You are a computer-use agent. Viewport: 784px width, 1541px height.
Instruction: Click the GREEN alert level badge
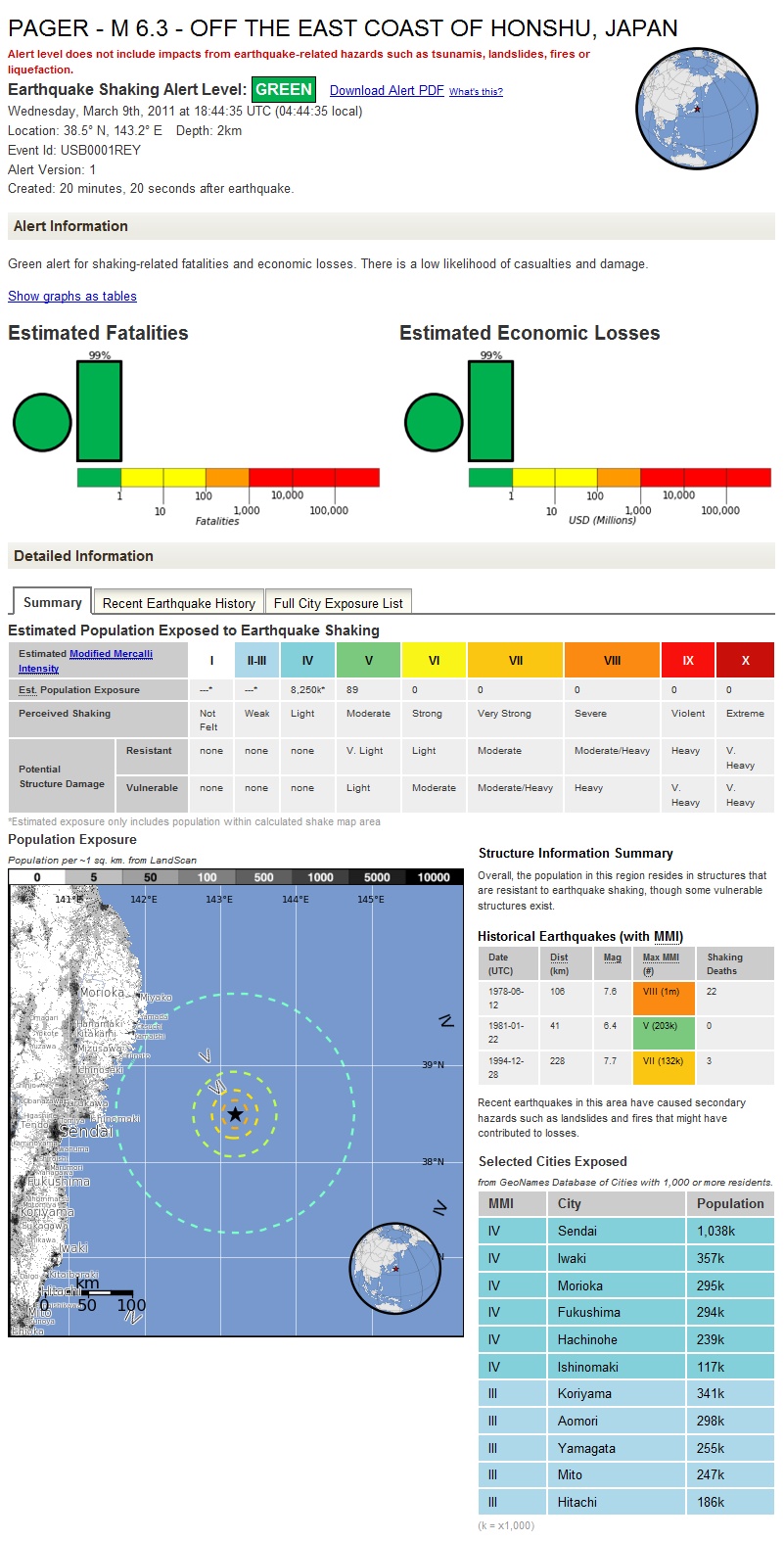click(284, 89)
